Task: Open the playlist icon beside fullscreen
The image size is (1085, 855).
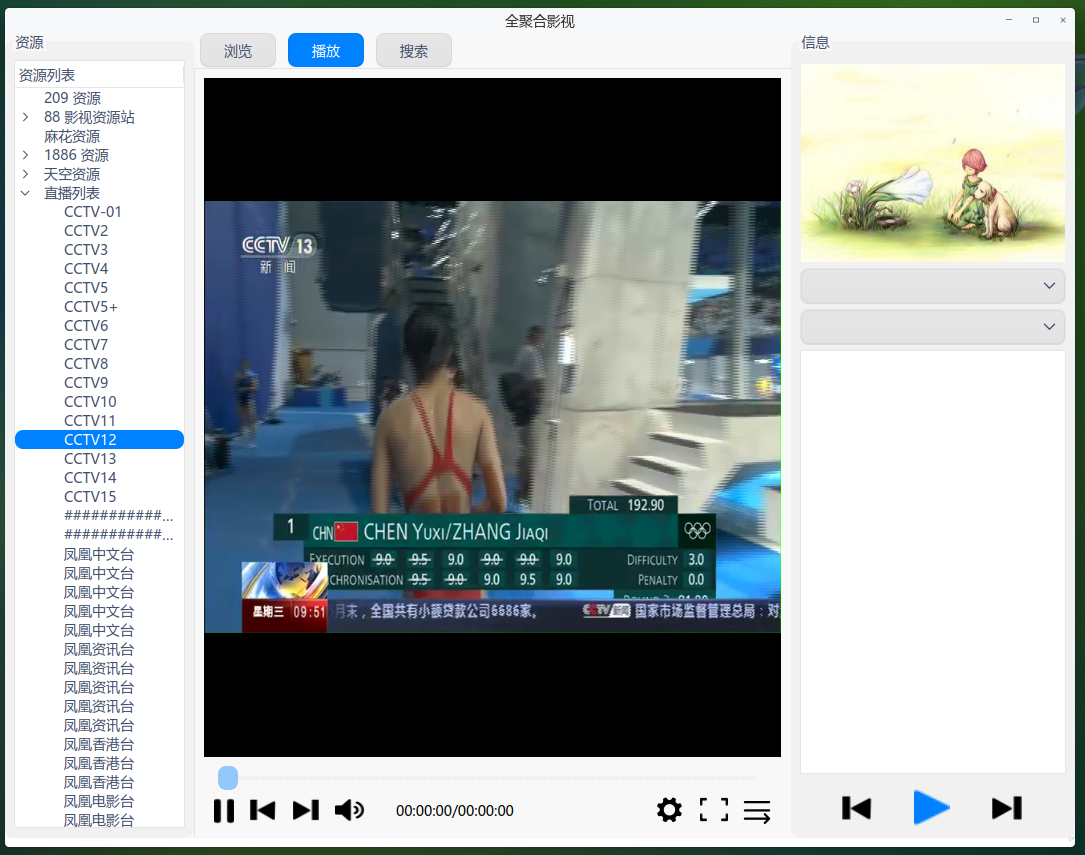Action: [757, 811]
